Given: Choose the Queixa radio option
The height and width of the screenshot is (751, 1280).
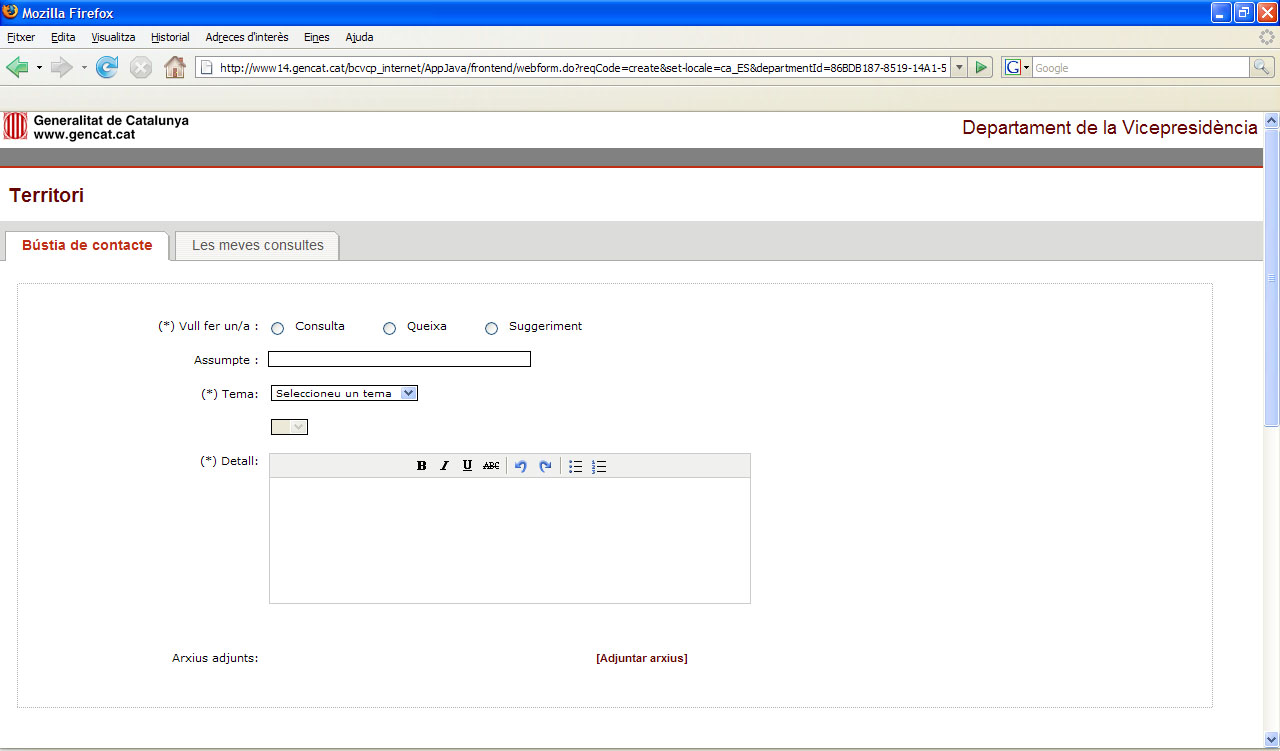Looking at the screenshot, I should click(x=390, y=328).
